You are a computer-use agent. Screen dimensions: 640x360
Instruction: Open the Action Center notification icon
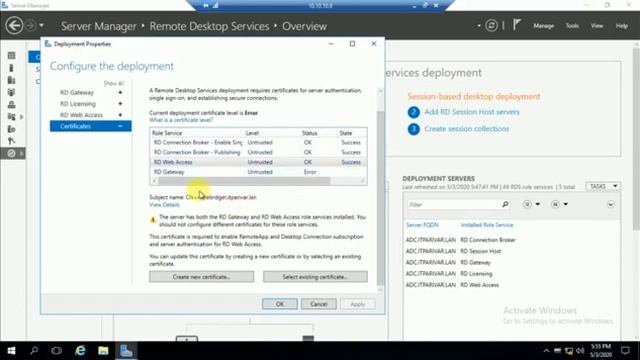pyautogui.click(x=625, y=351)
